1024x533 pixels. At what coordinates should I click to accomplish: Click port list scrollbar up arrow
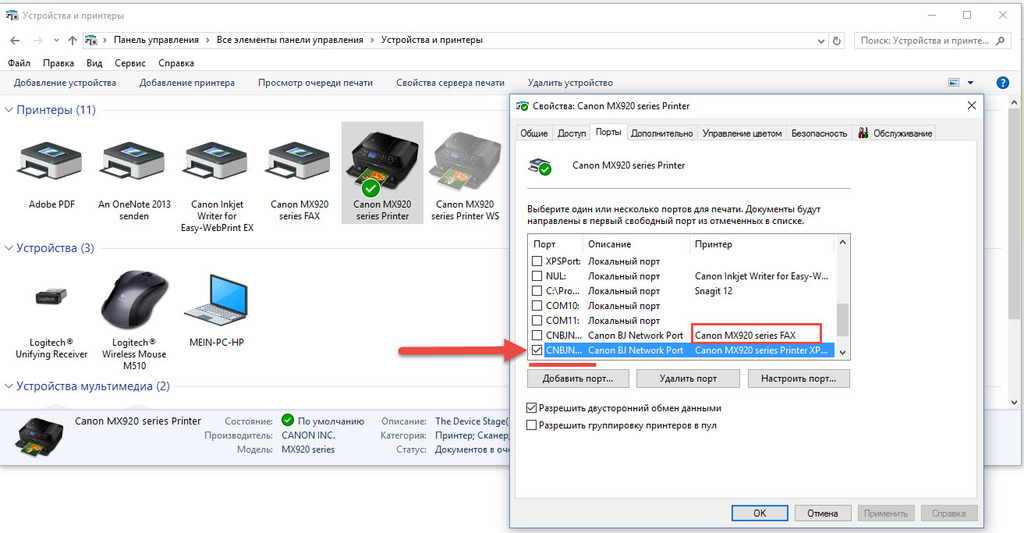842,242
